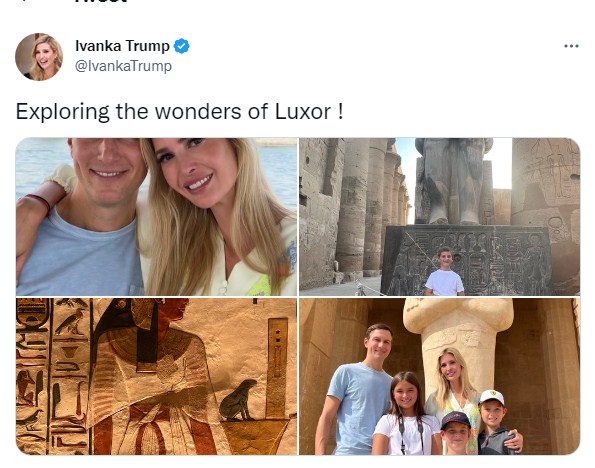Click the blue verified checkmark badge
The height and width of the screenshot is (468, 595).
(x=181, y=46)
